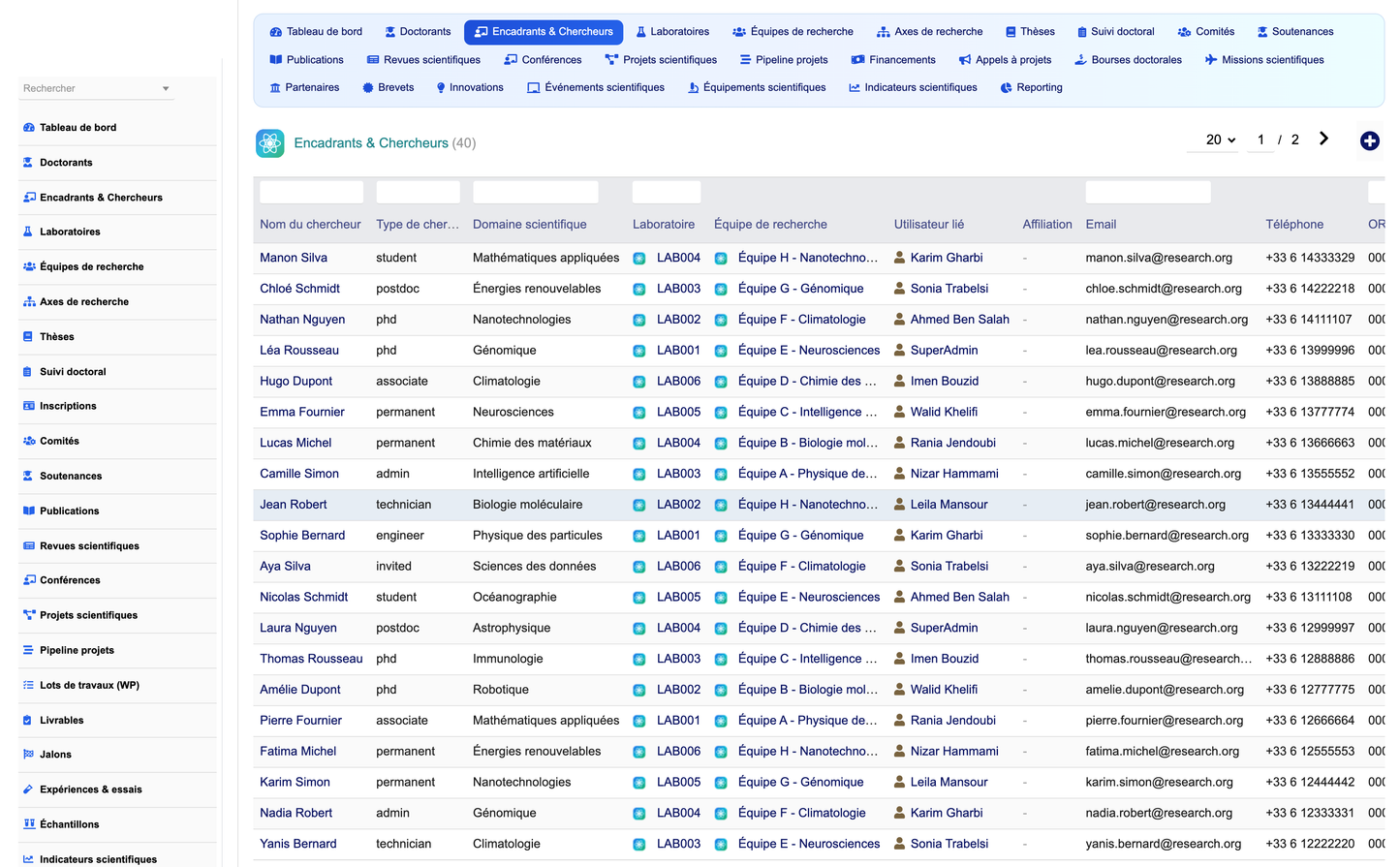Open the Rechercher dropdown arrow
1400x867 pixels.
click(166, 89)
